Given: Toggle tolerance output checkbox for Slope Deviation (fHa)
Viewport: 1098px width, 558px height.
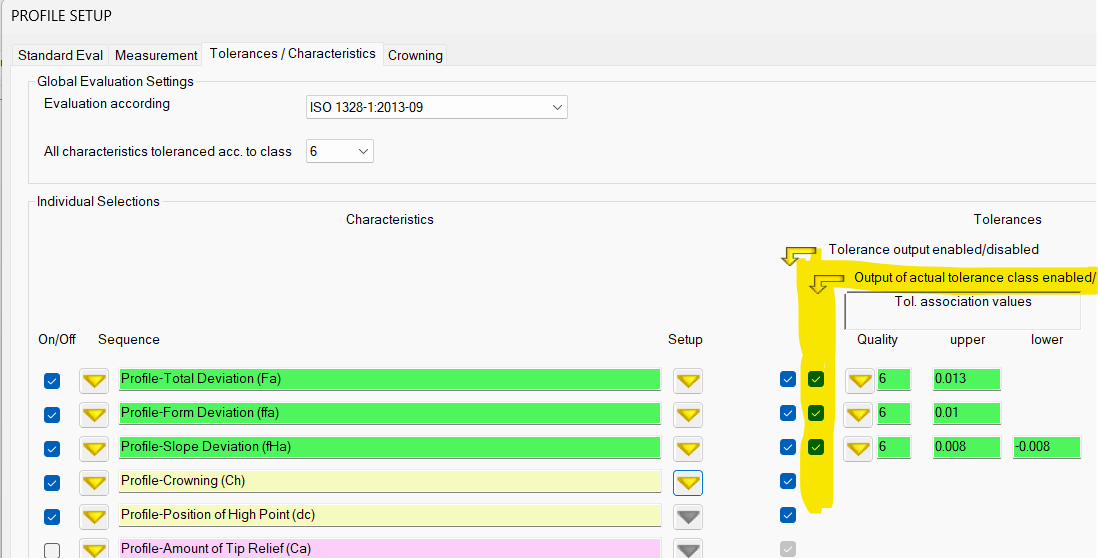Looking at the screenshot, I should coord(788,447).
